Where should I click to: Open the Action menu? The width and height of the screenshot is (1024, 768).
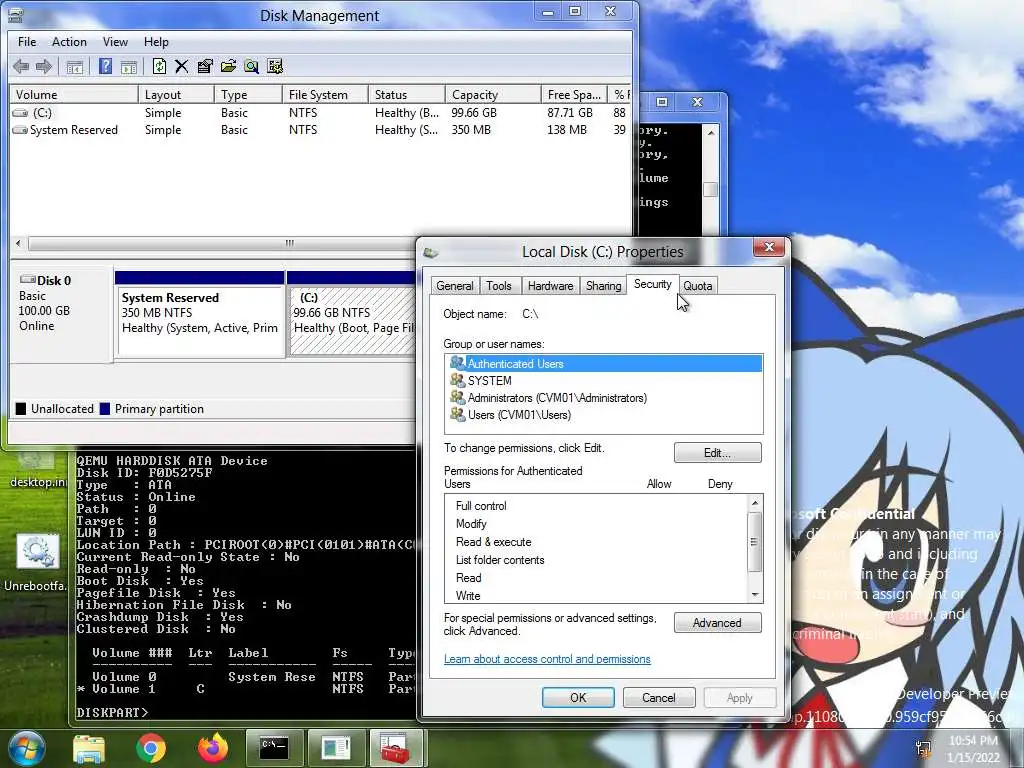[x=69, y=42]
